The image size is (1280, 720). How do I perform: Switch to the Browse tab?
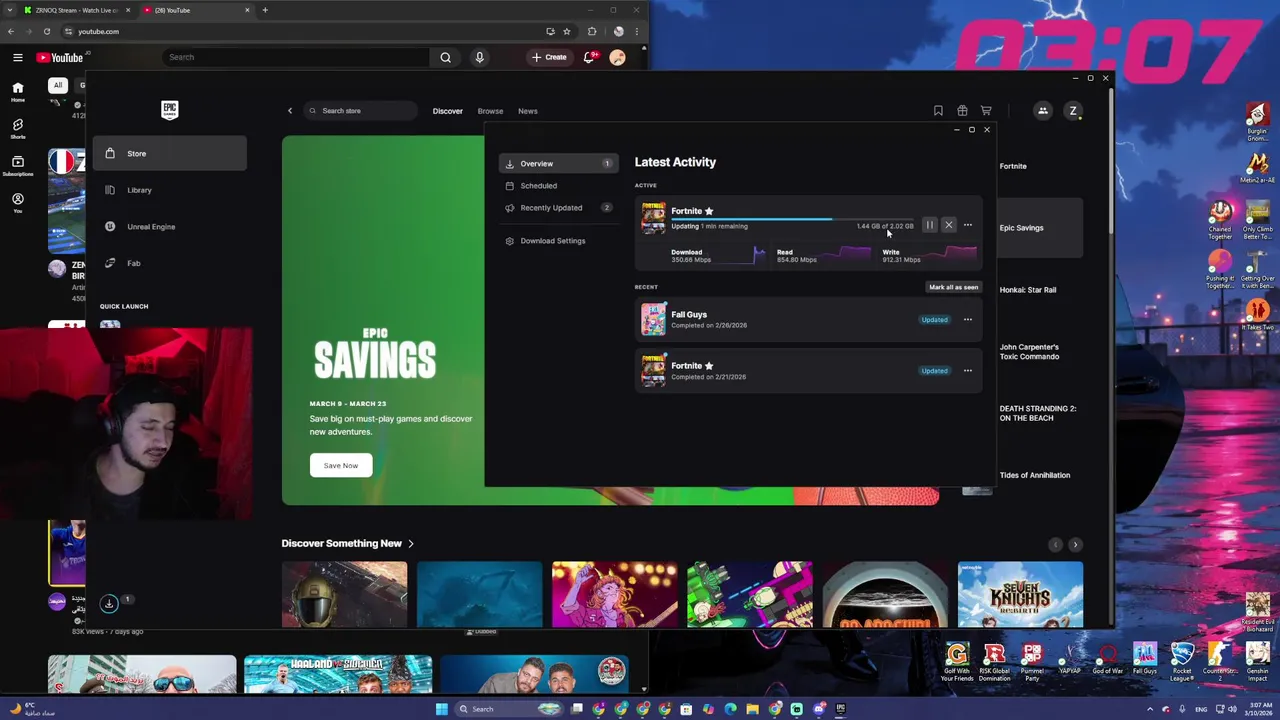490,111
